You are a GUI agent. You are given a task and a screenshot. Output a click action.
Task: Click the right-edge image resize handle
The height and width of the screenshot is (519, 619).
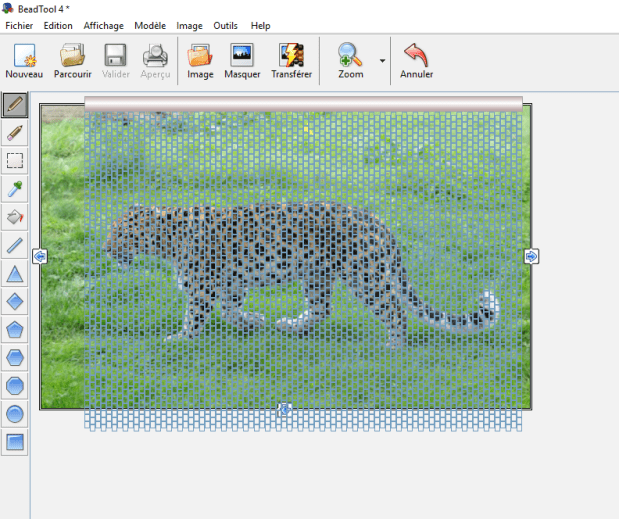[x=531, y=257]
